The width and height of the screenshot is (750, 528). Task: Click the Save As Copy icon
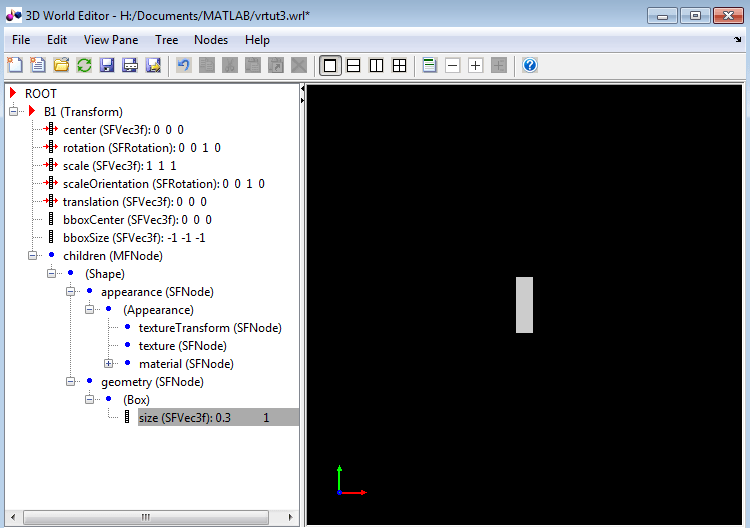[x=153, y=65]
